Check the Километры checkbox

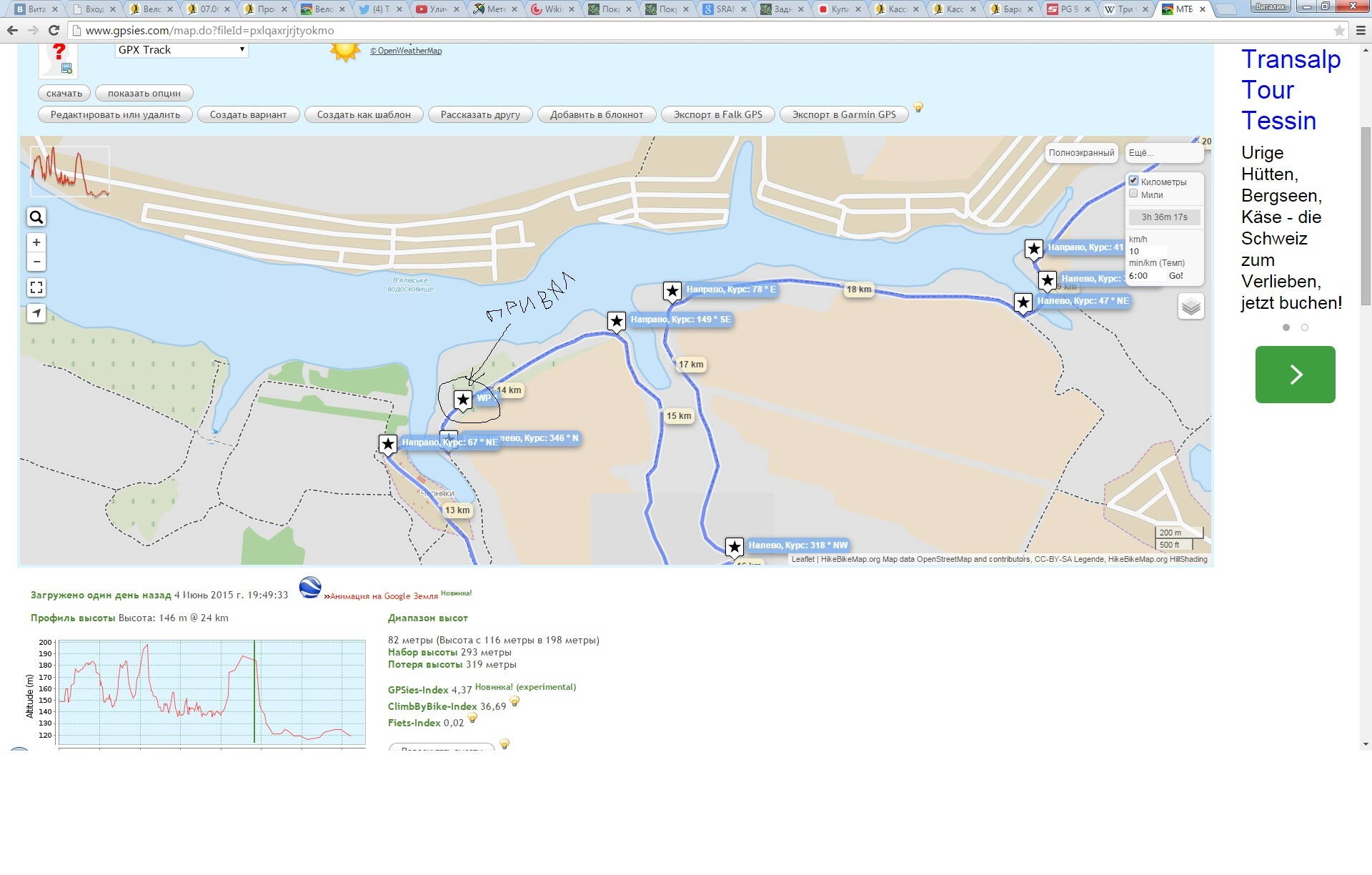(x=1133, y=181)
